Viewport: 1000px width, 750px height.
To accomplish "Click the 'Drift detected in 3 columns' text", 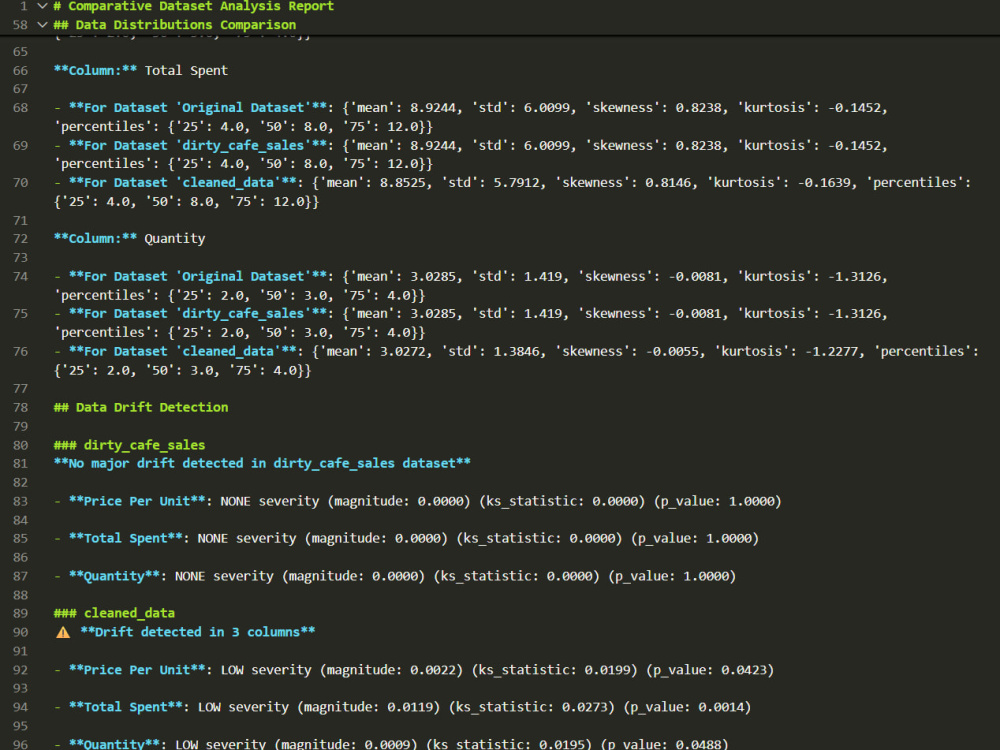I will click(198, 632).
